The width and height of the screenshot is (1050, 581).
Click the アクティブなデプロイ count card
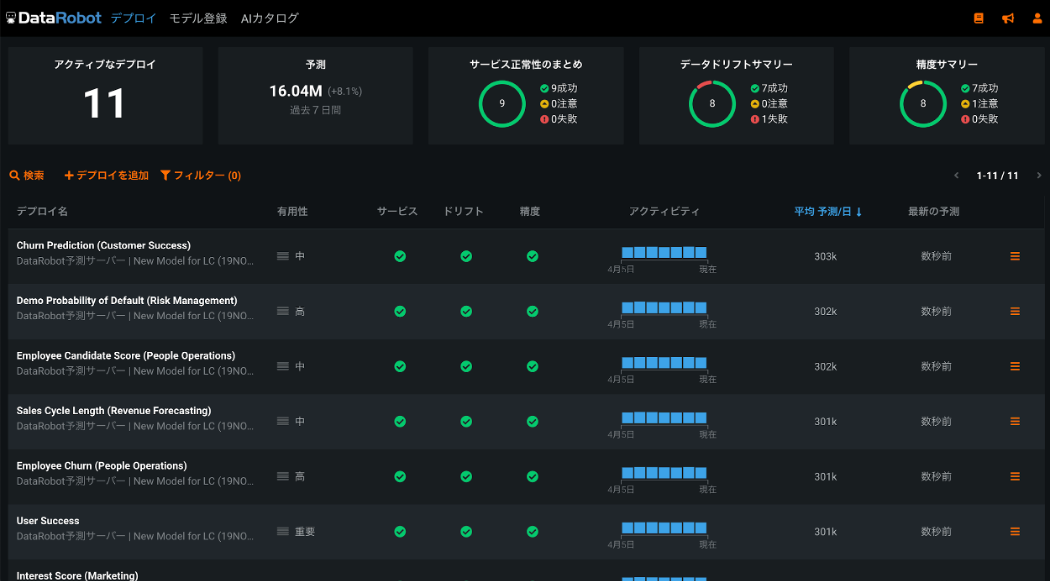pyautogui.click(x=105, y=95)
